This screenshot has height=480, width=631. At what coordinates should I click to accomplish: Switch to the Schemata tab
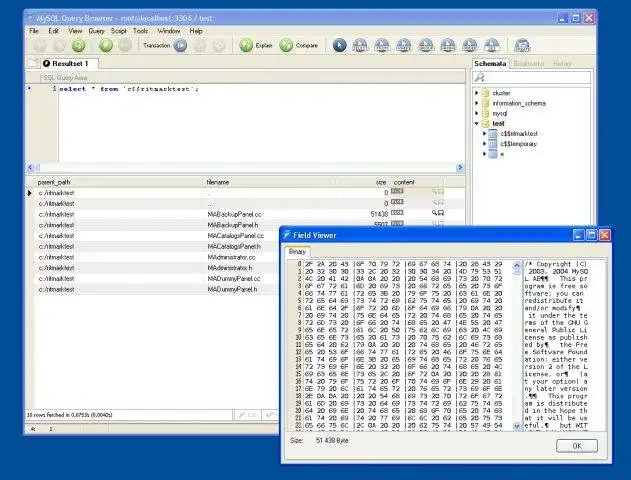[490, 64]
